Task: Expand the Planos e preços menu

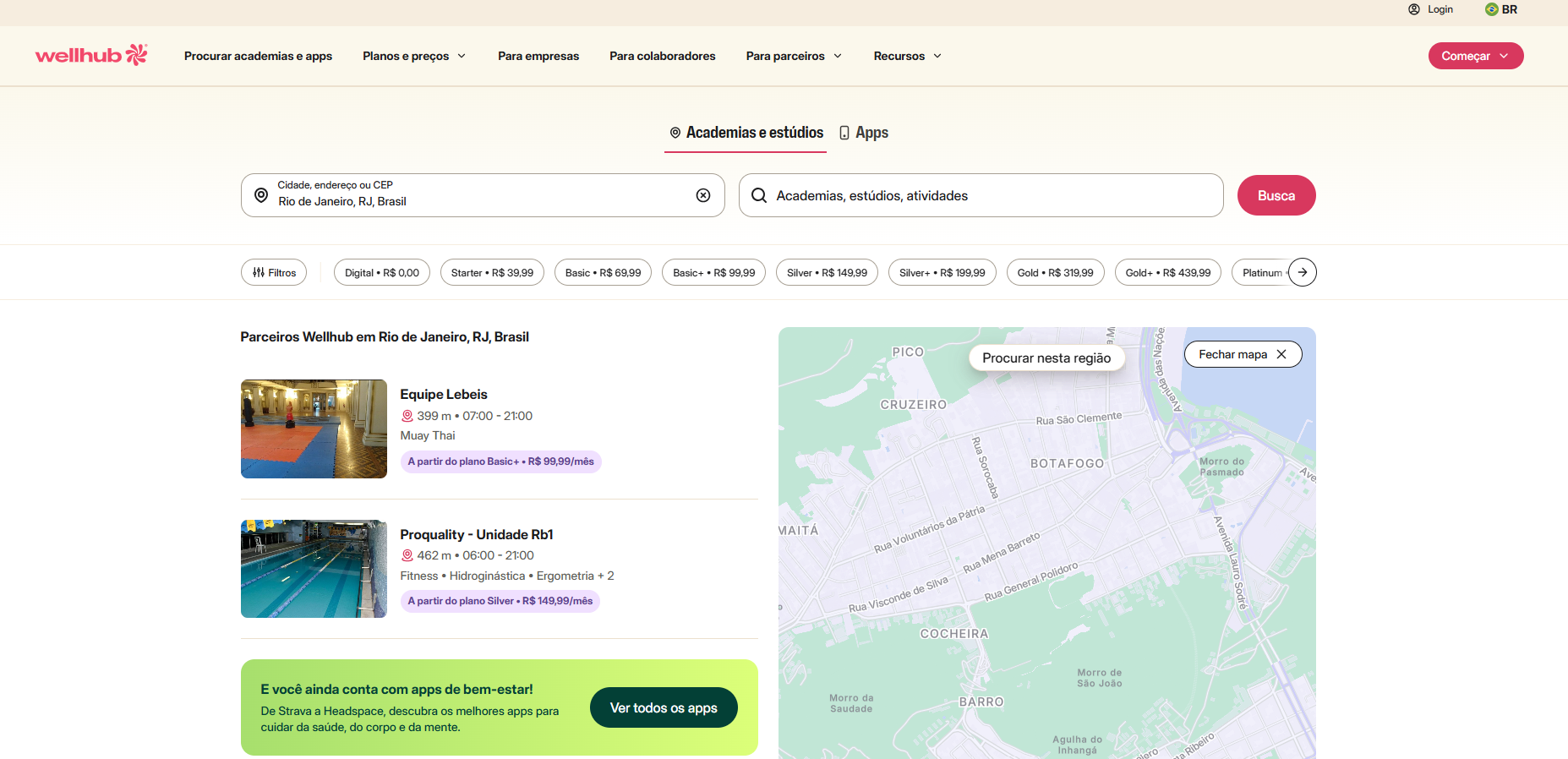Action: point(414,56)
